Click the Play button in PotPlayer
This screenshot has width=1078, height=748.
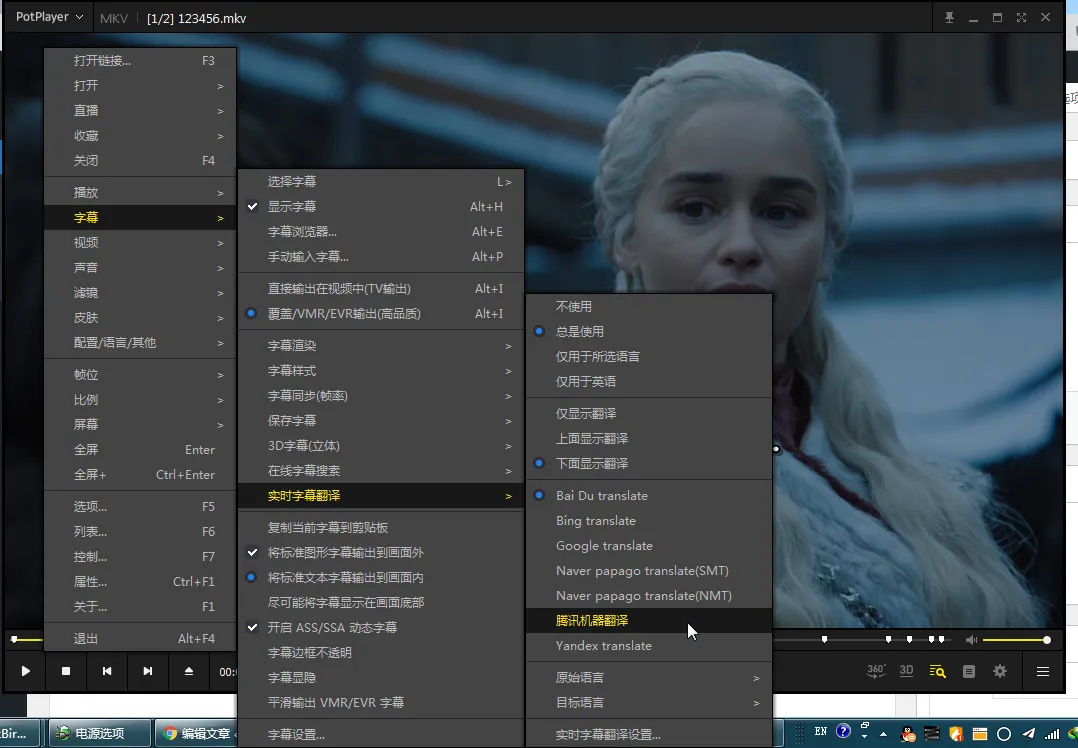click(25, 671)
